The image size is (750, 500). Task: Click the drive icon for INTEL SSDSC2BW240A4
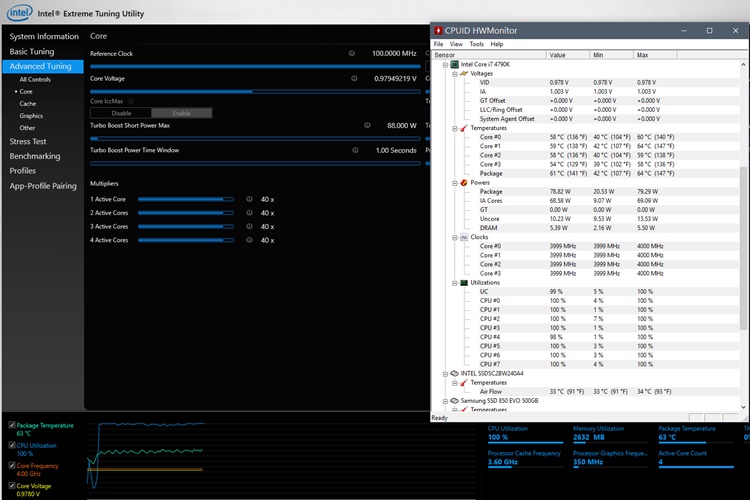pyautogui.click(x=454, y=373)
